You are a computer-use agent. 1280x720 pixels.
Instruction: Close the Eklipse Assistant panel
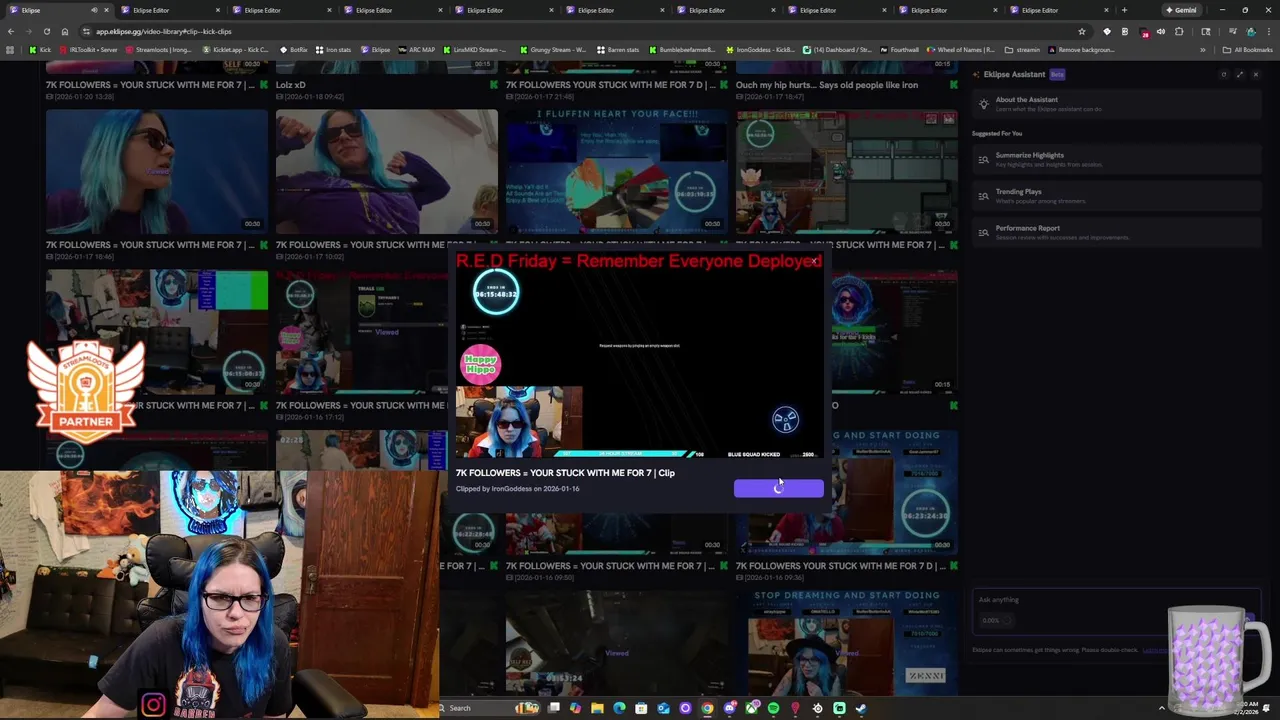[x=1257, y=74]
